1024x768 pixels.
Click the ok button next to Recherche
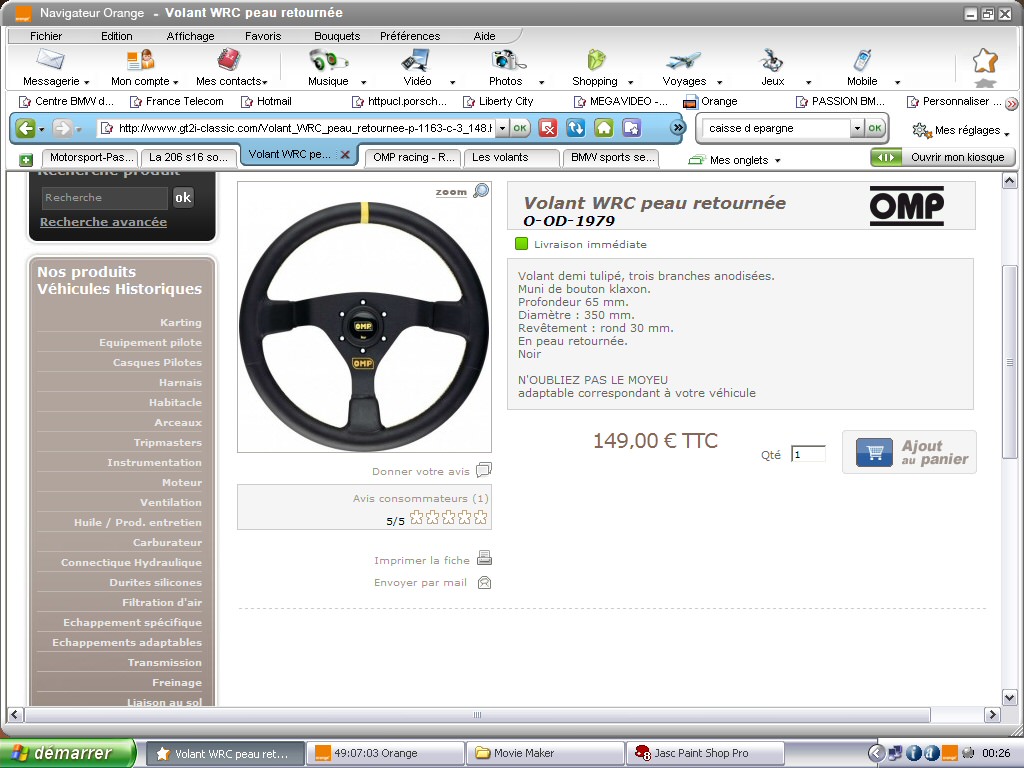(x=183, y=198)
